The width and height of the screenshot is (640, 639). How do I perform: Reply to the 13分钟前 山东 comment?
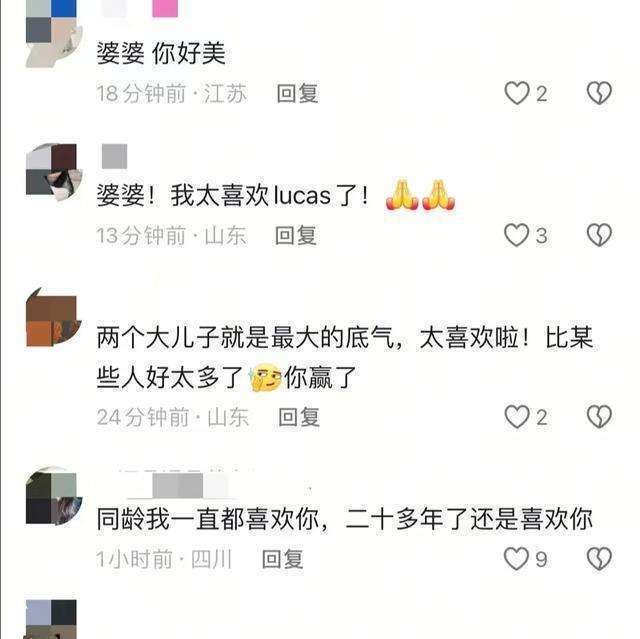coord(296,235)
